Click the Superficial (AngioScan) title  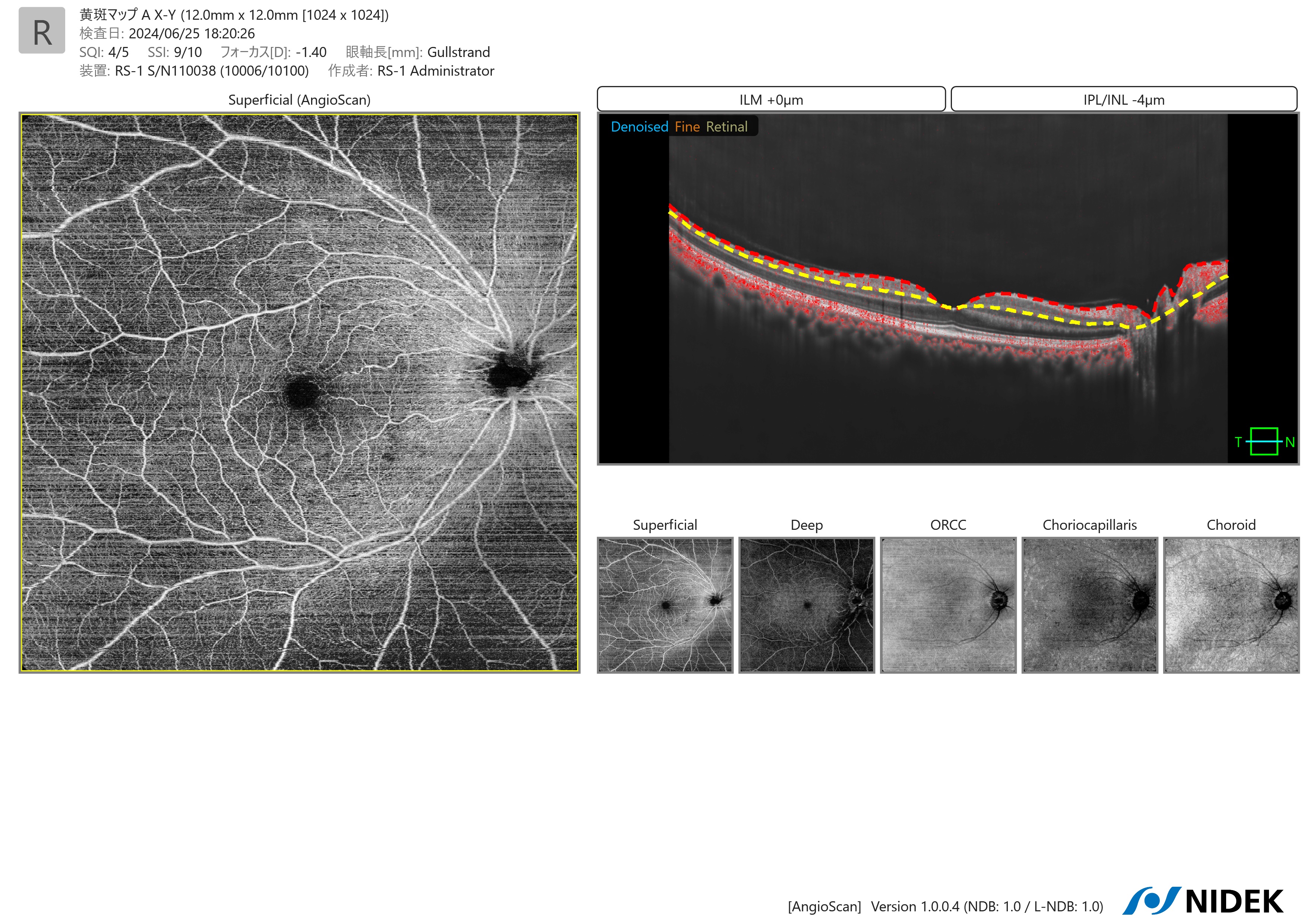[x=300, y=99]
